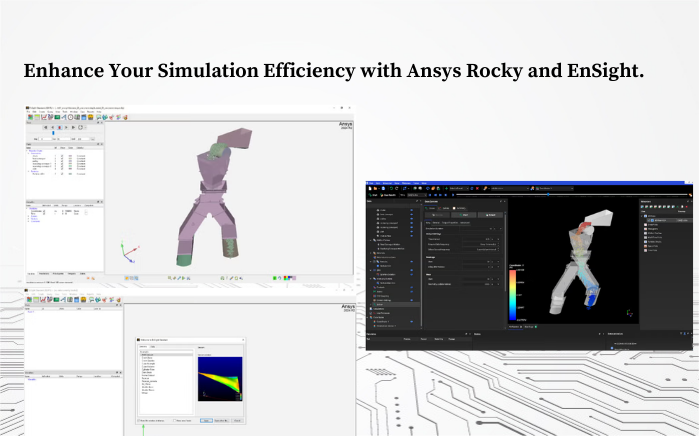Click yellow calculator icon in lower EnSight toolbar
This screenshot has width=699, height=436.
(83, 300)
